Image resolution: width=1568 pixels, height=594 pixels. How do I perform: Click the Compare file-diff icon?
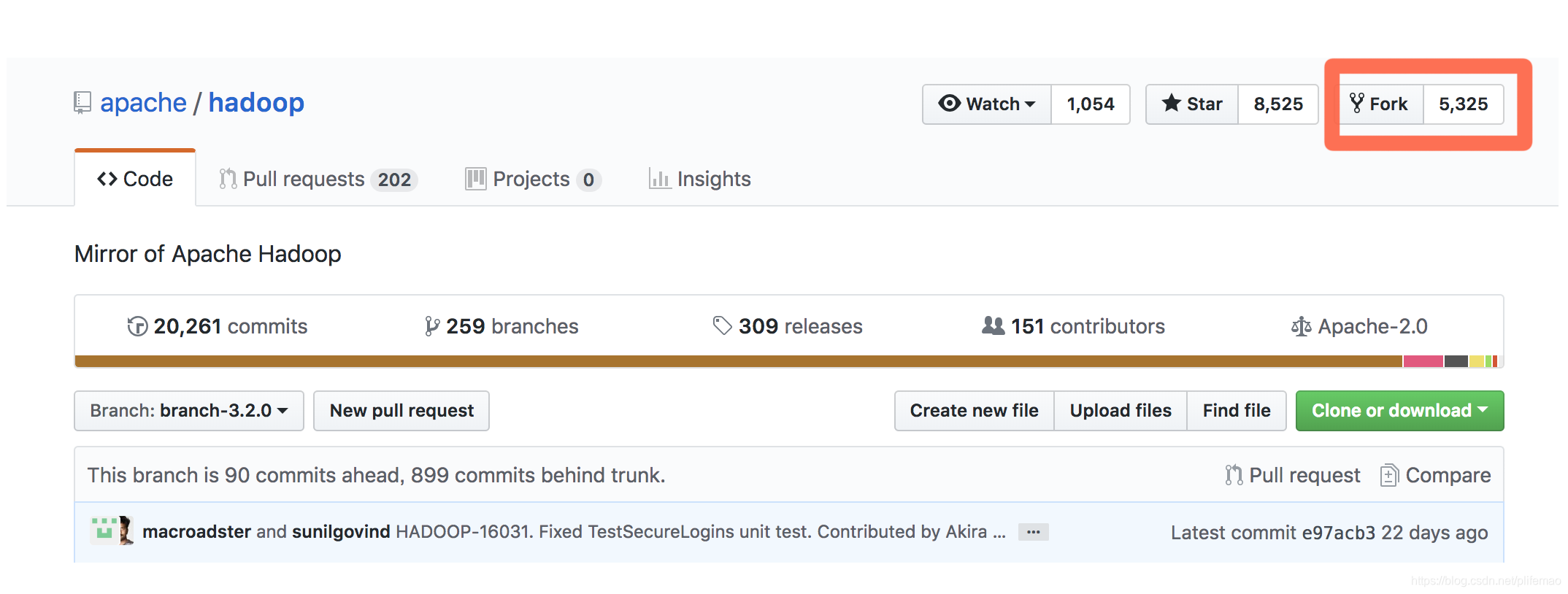1389,475
